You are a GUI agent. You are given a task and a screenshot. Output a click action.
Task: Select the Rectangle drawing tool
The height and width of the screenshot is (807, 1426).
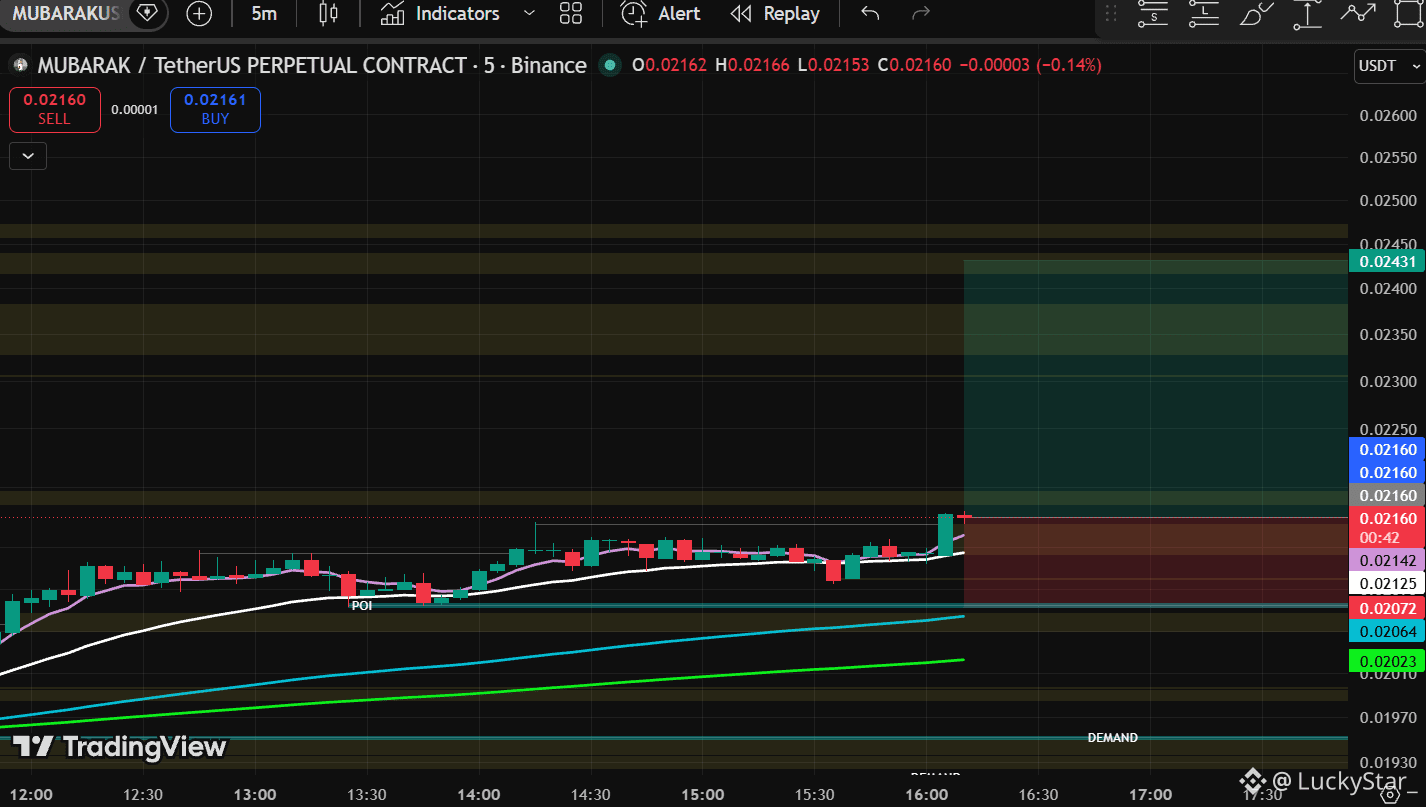[1408, 14]
